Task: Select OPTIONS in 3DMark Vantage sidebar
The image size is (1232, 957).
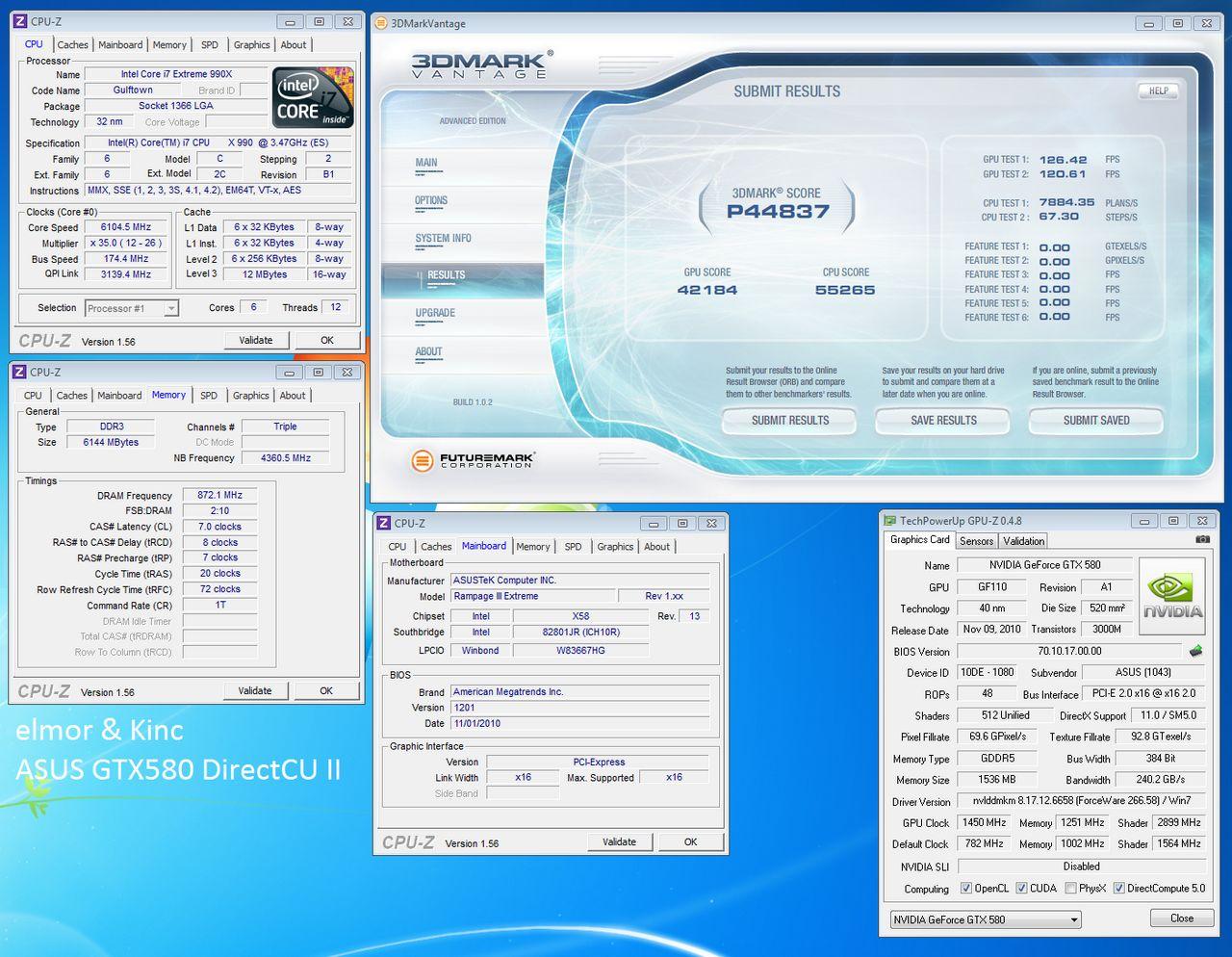Action: (x=431, y=200)
